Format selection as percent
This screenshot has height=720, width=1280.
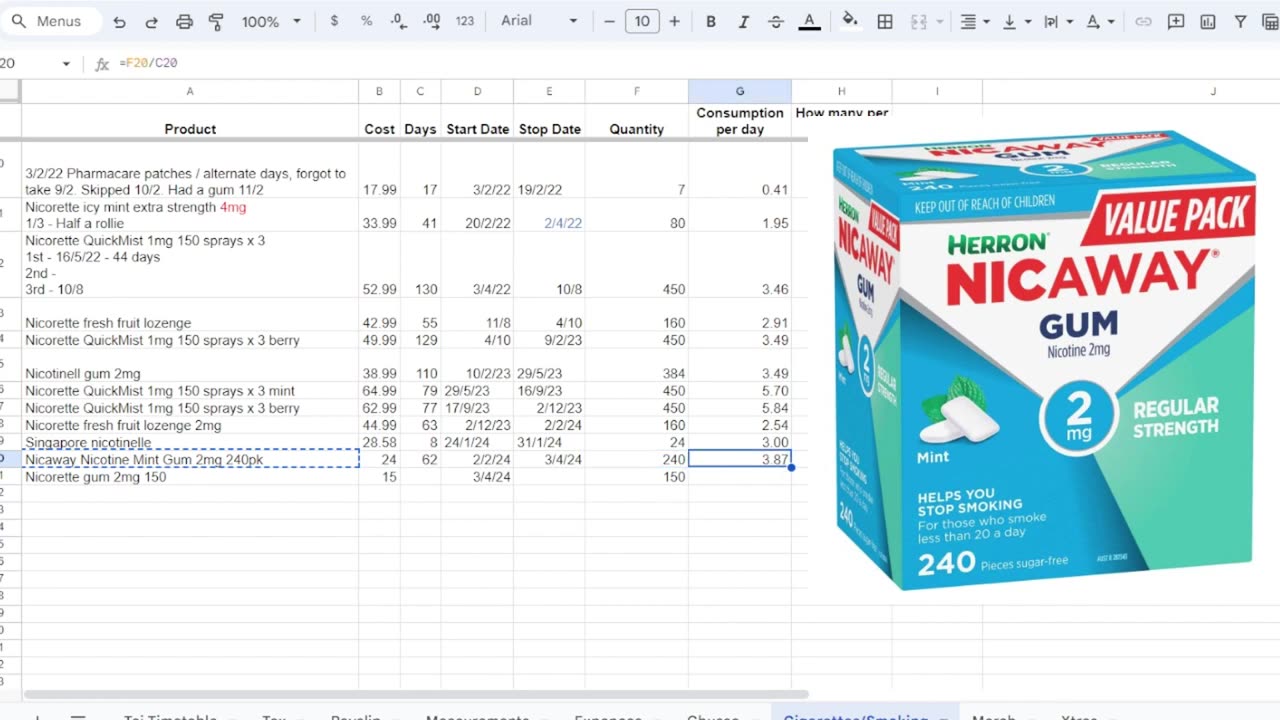coord(366,21)
